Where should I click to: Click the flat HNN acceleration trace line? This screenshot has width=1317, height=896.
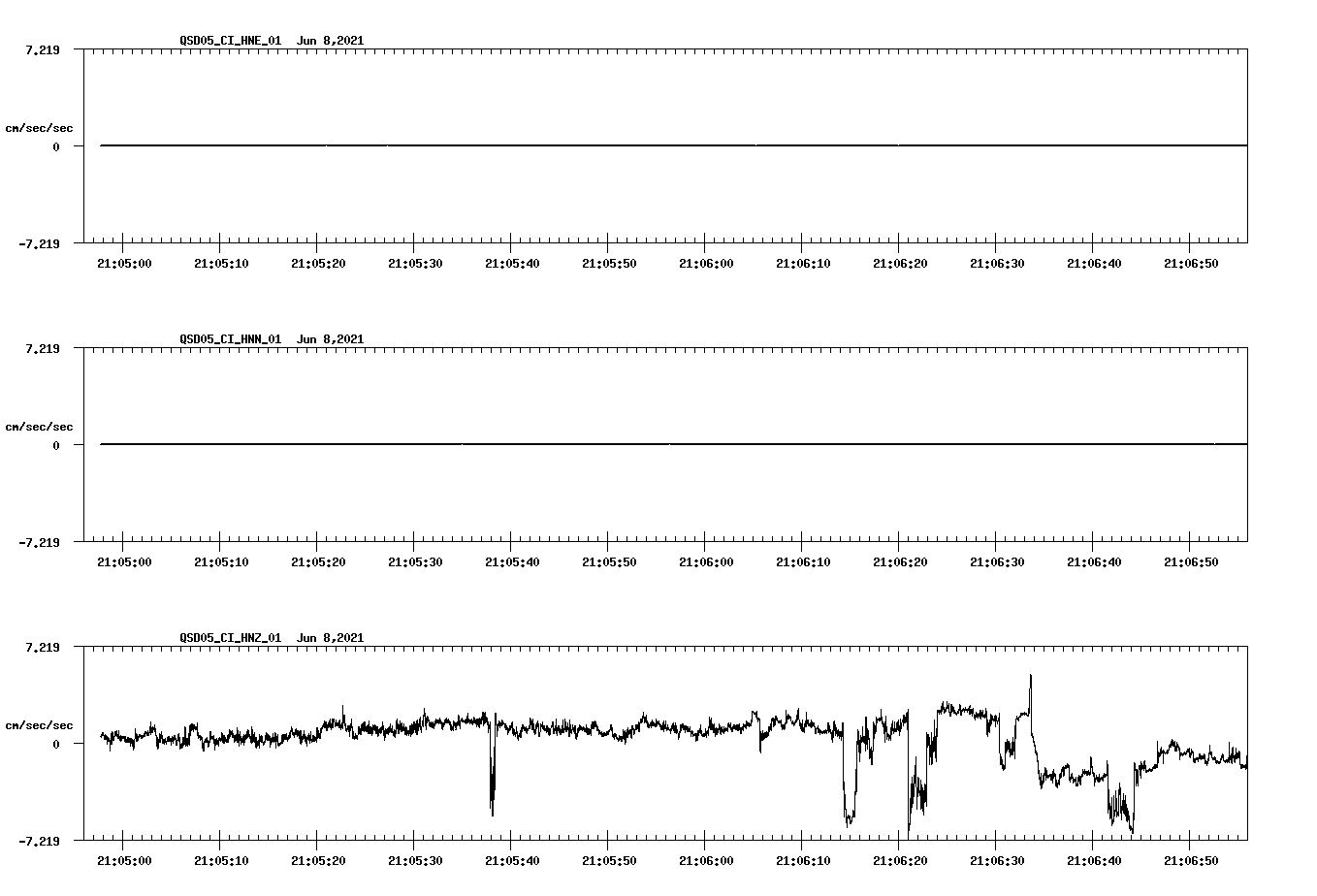tap(674, 444)
